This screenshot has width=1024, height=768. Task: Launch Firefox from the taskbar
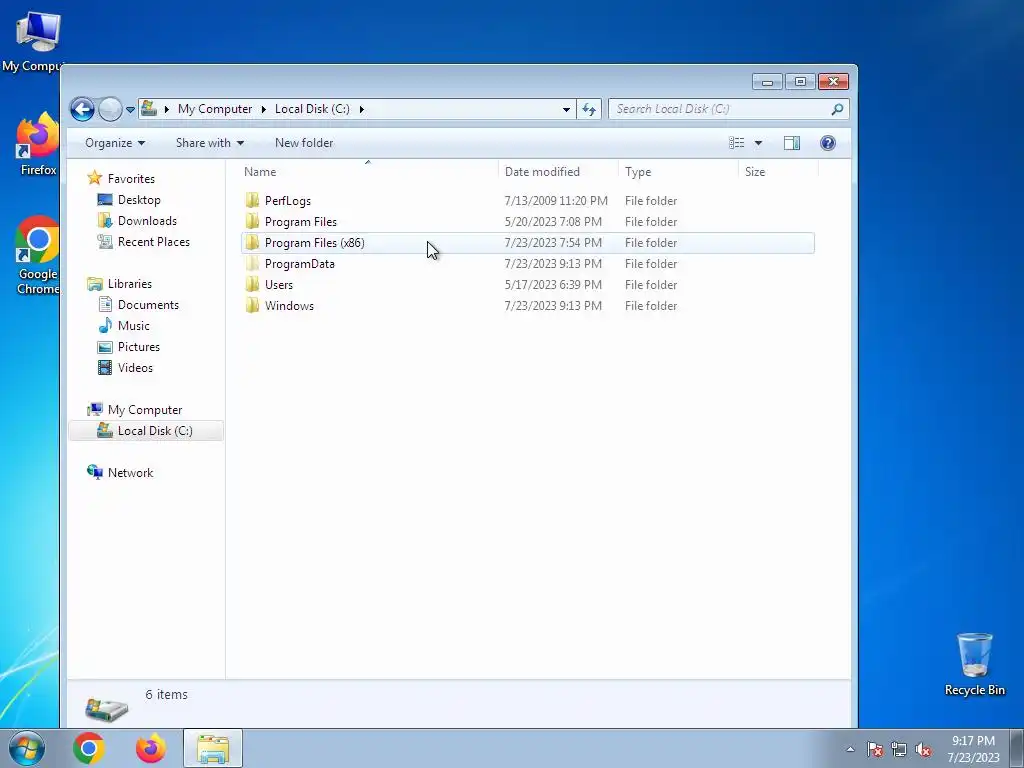point(151,748)
